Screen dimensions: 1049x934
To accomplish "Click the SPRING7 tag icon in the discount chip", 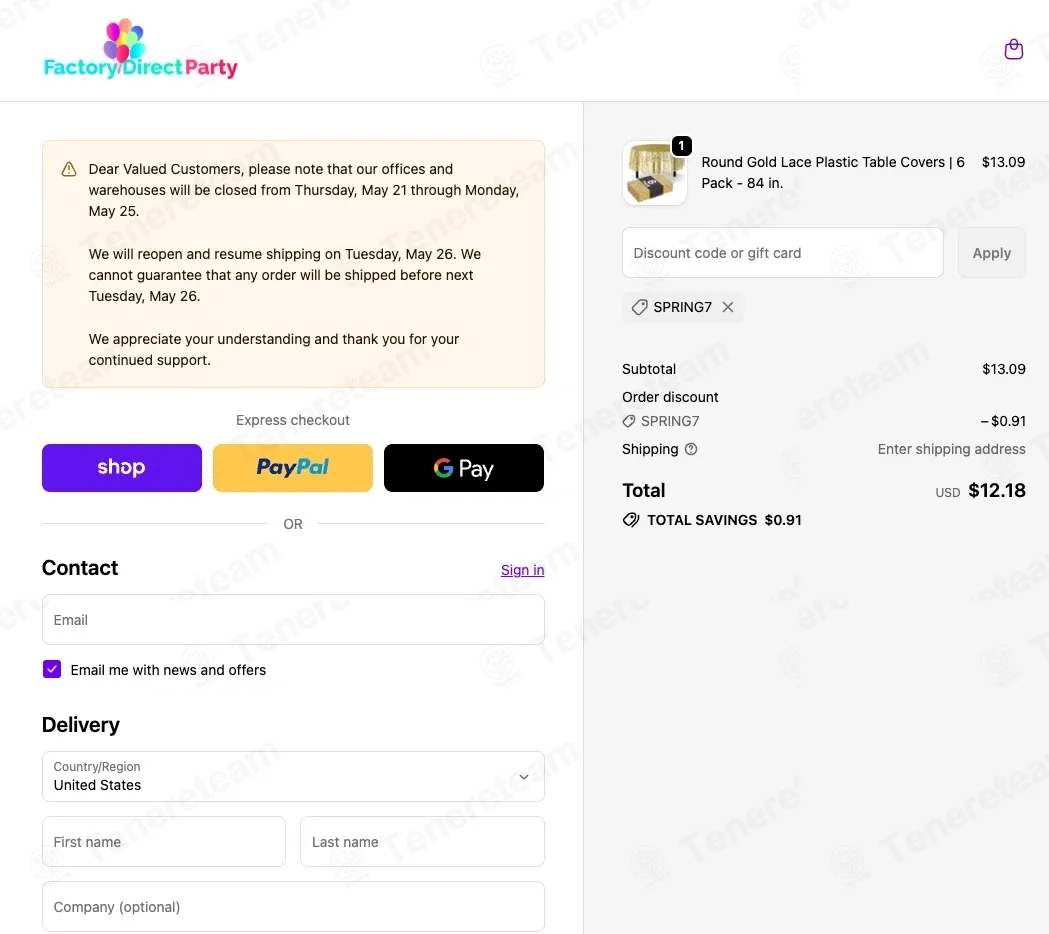I will click(640, 307).
